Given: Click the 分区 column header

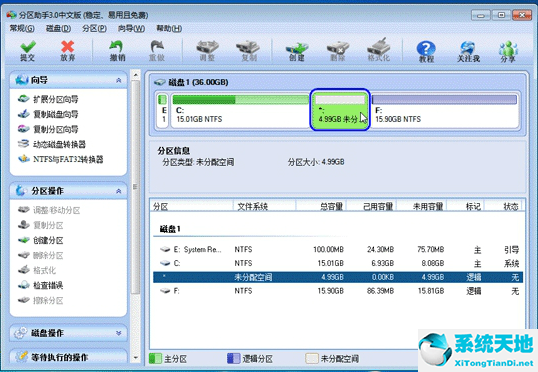Looking at the screenshot, I should [192, 206].
